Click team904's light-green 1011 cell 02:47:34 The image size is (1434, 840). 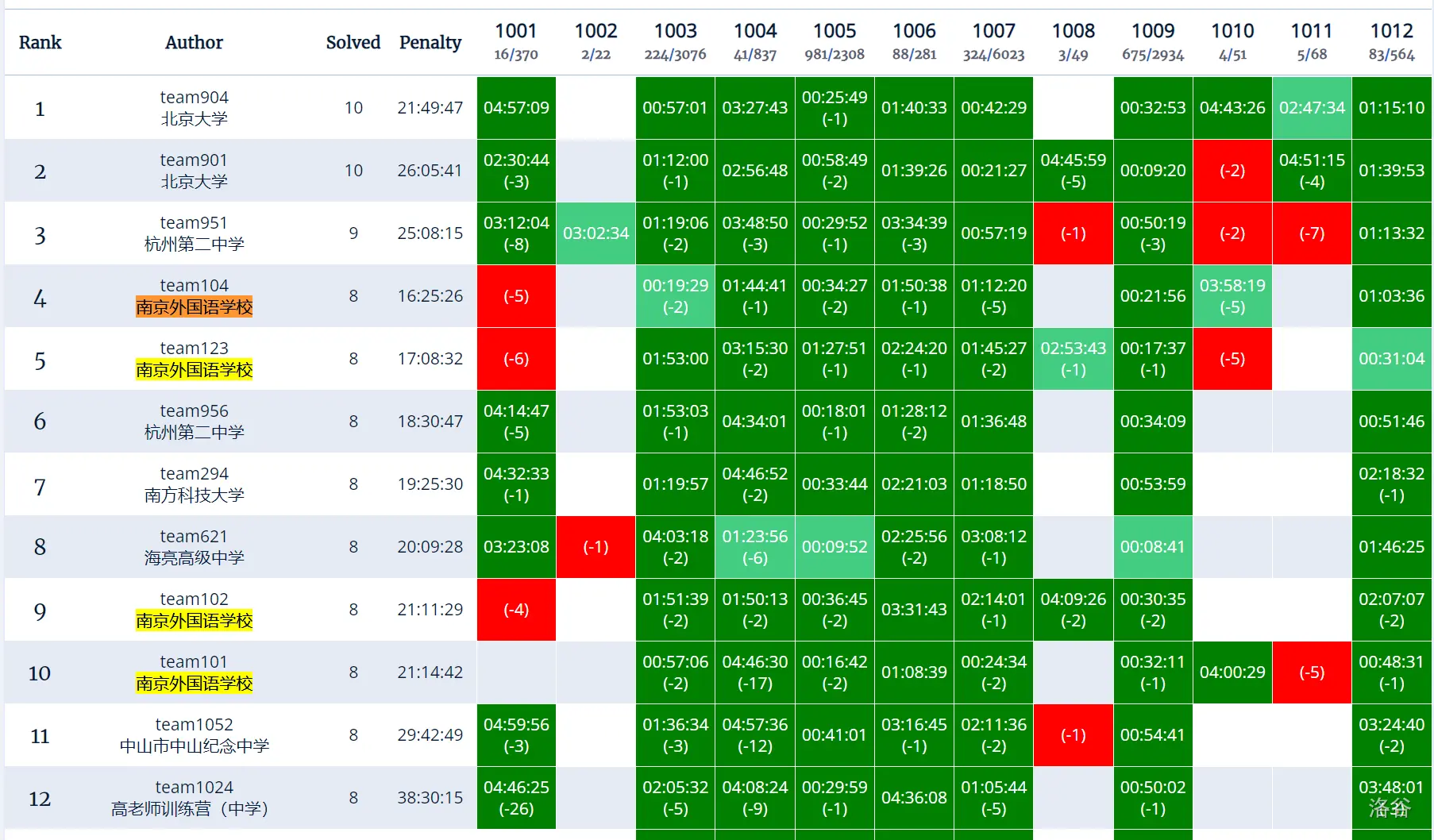point(1312,108)
